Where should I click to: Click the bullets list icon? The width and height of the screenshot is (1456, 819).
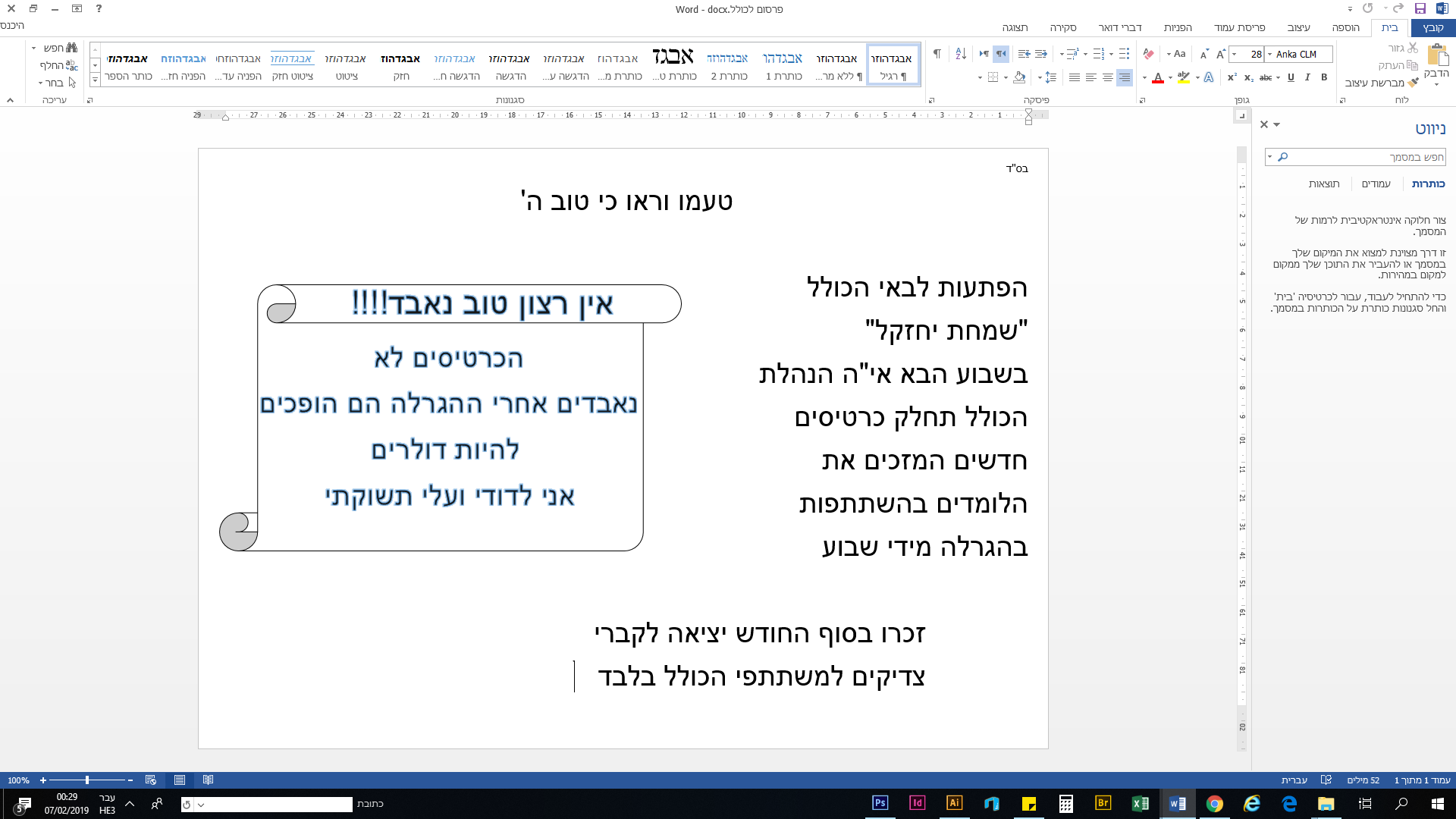(1124, 54)
